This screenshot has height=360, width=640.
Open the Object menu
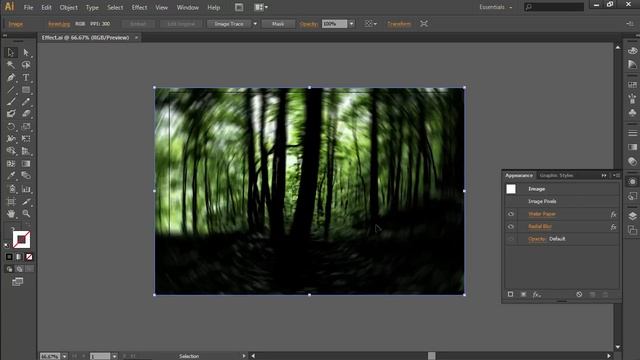[69, 7]
